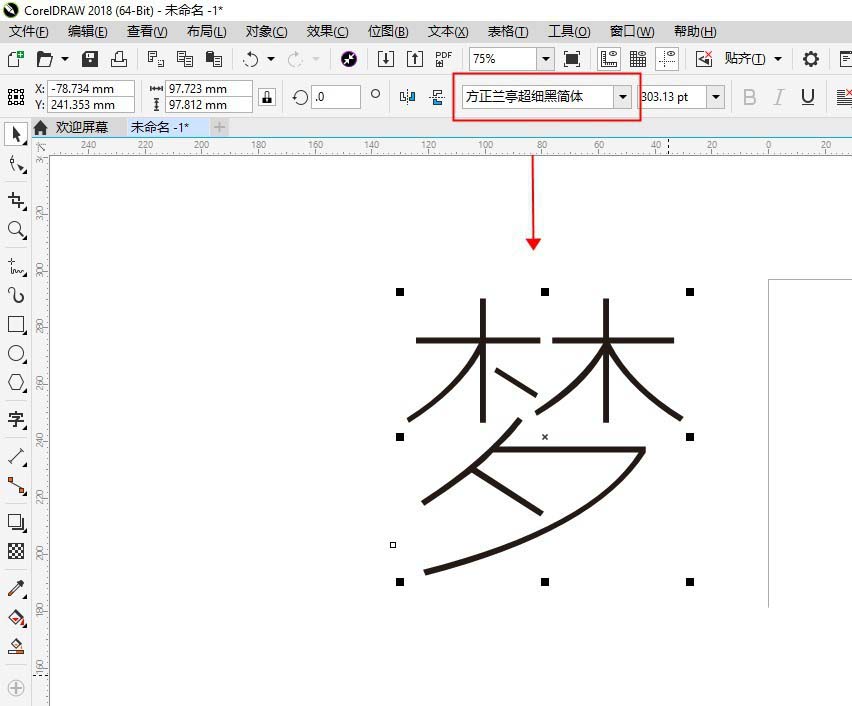Toggle underline formatting
852x706 pixels.
coord(805,97)
